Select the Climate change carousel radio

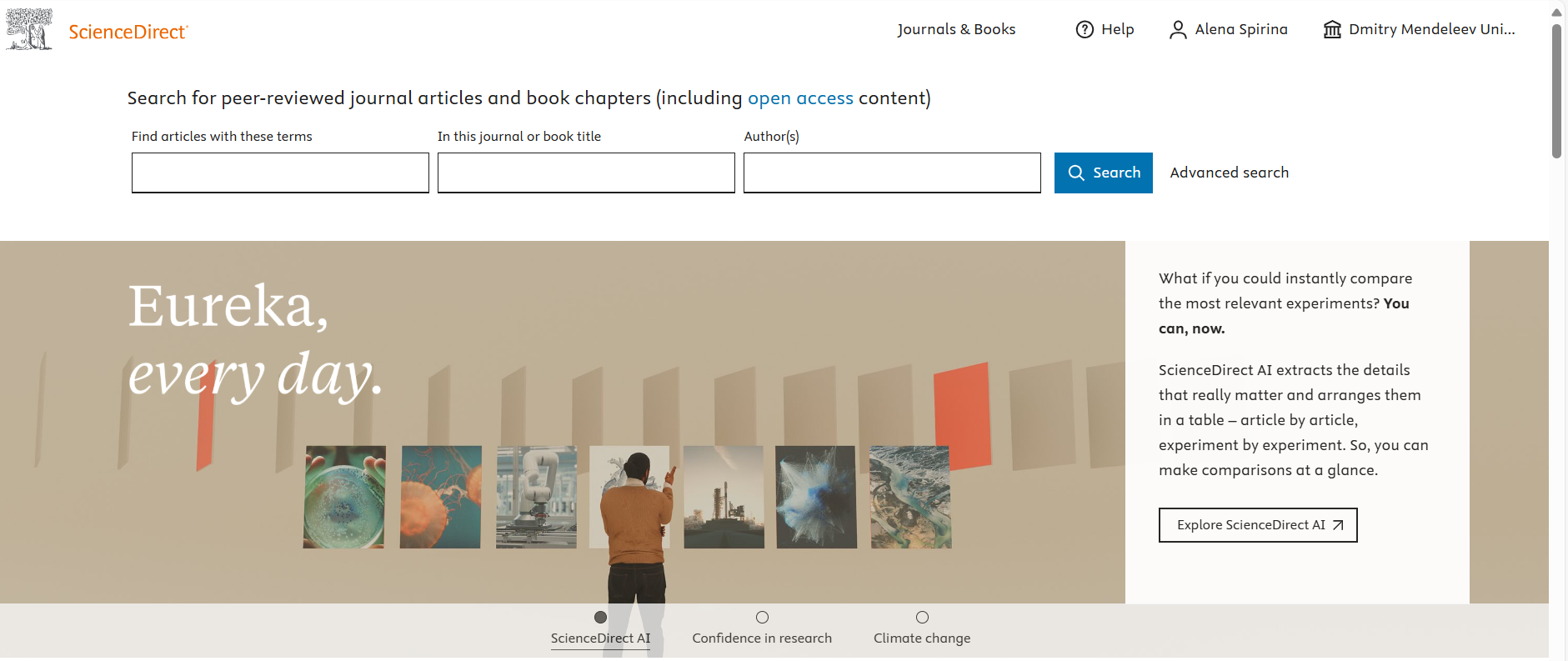[922, 618]
